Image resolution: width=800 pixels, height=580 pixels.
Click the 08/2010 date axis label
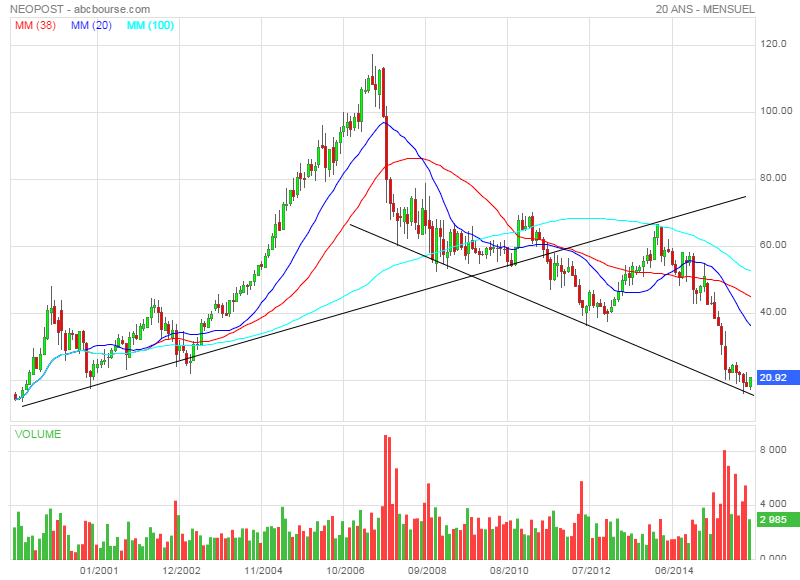tap(509, 570)
